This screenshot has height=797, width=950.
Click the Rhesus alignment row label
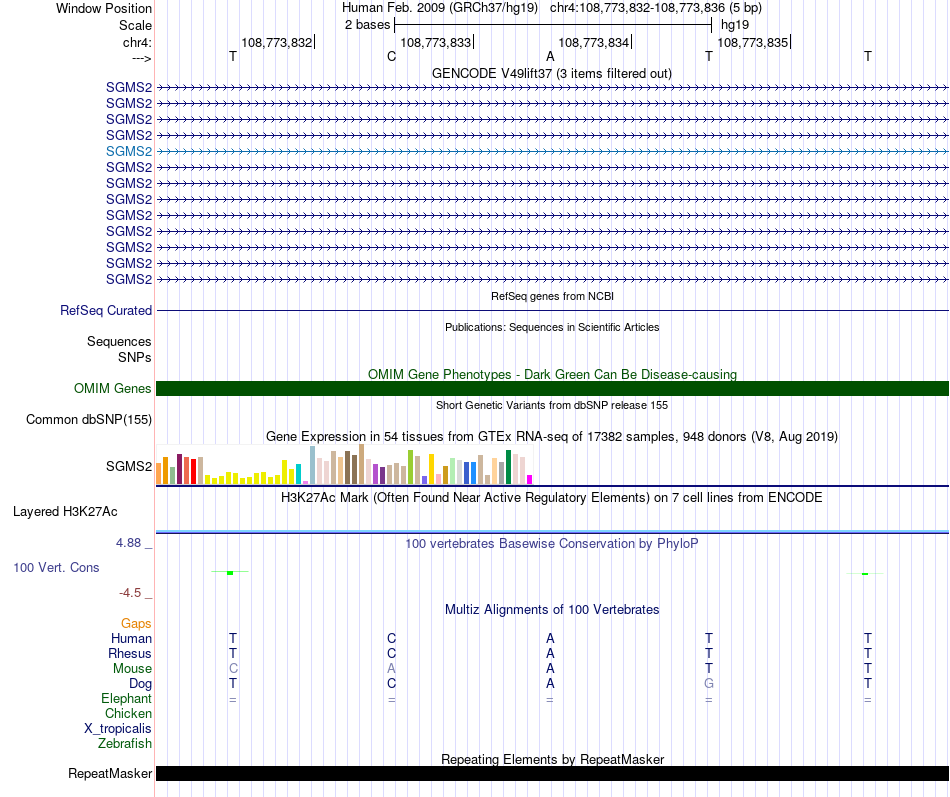pyautogui.click(x=130, y=653)
